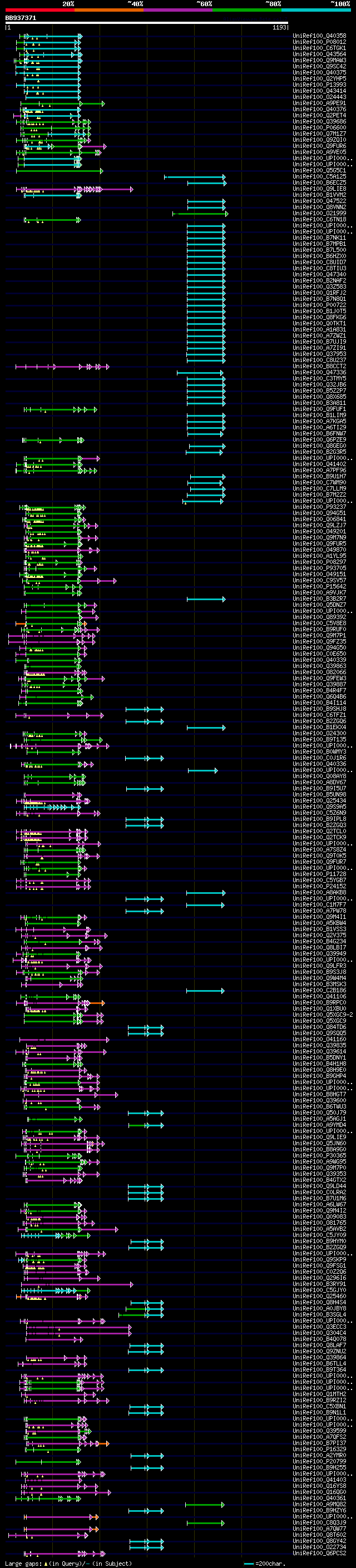Select the UniRef100_Q2YHP5 label
356x1568 pixels.
(319, 78)
